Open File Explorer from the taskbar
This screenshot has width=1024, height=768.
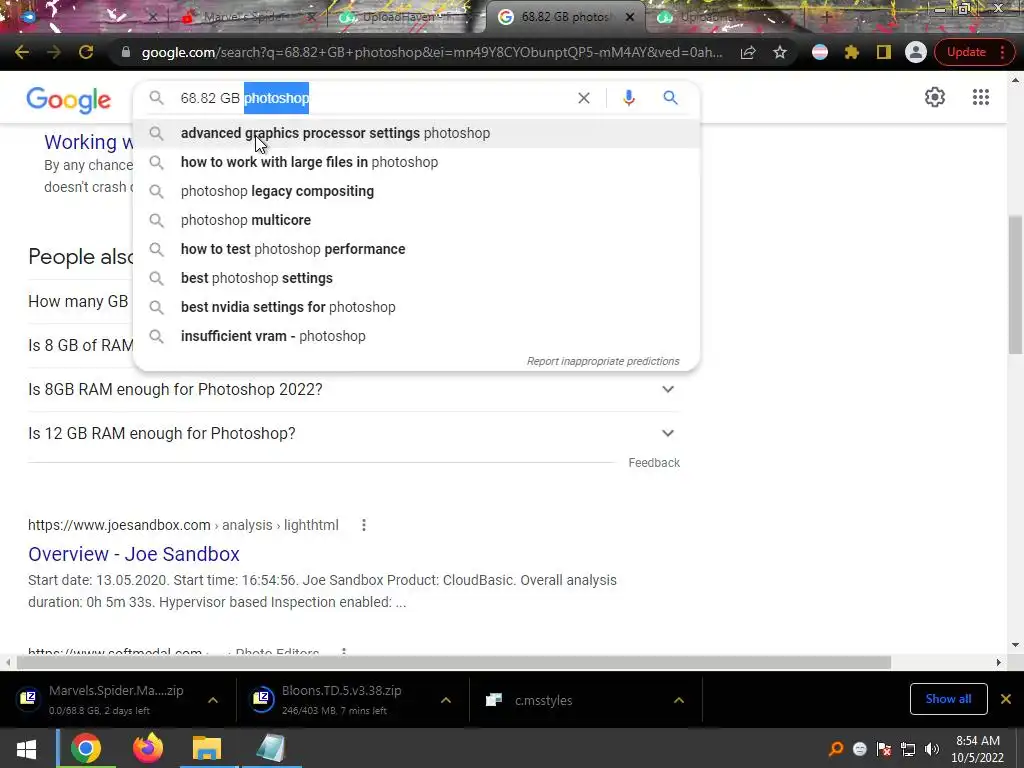[x=207, y=748]
